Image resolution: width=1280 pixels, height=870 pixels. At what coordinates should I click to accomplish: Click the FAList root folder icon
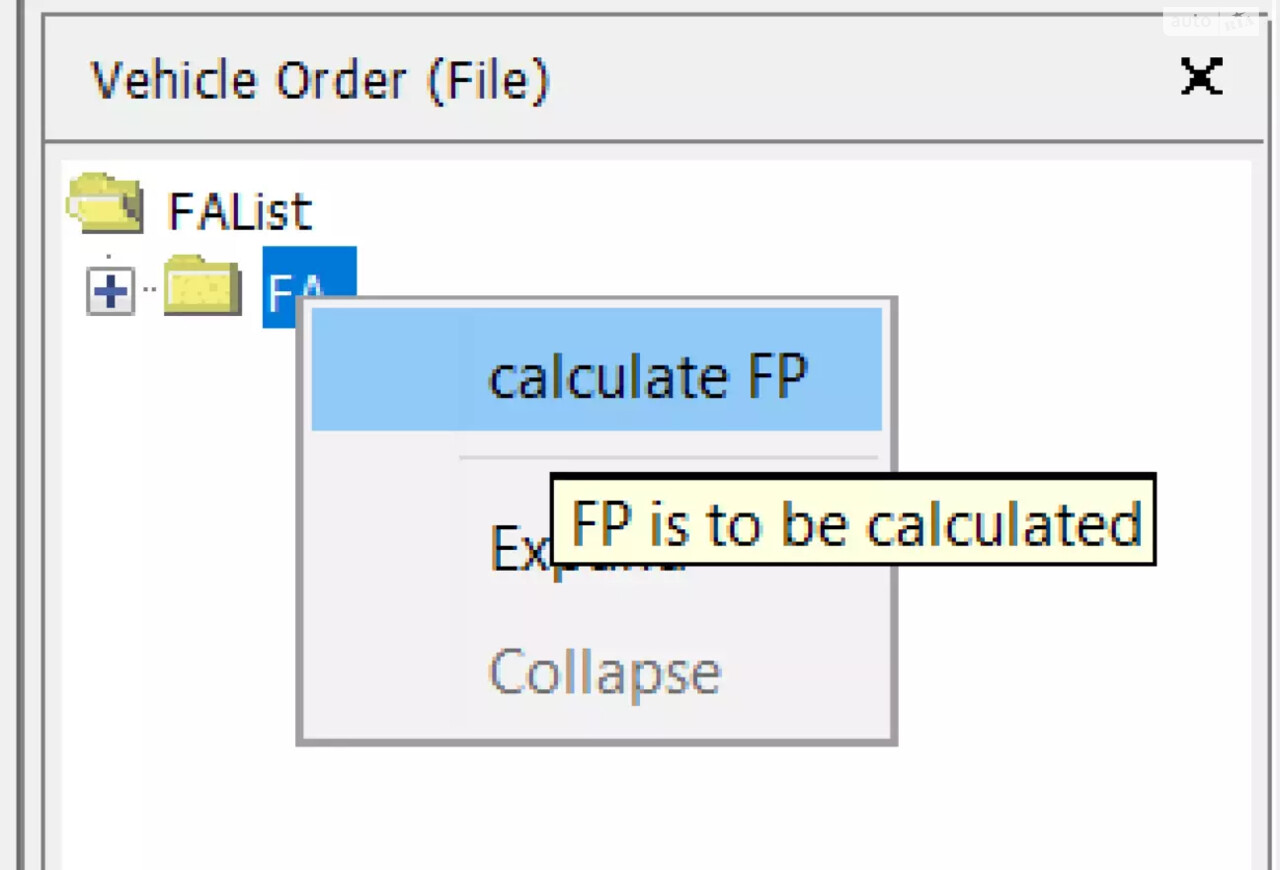[x=105, y=203]
